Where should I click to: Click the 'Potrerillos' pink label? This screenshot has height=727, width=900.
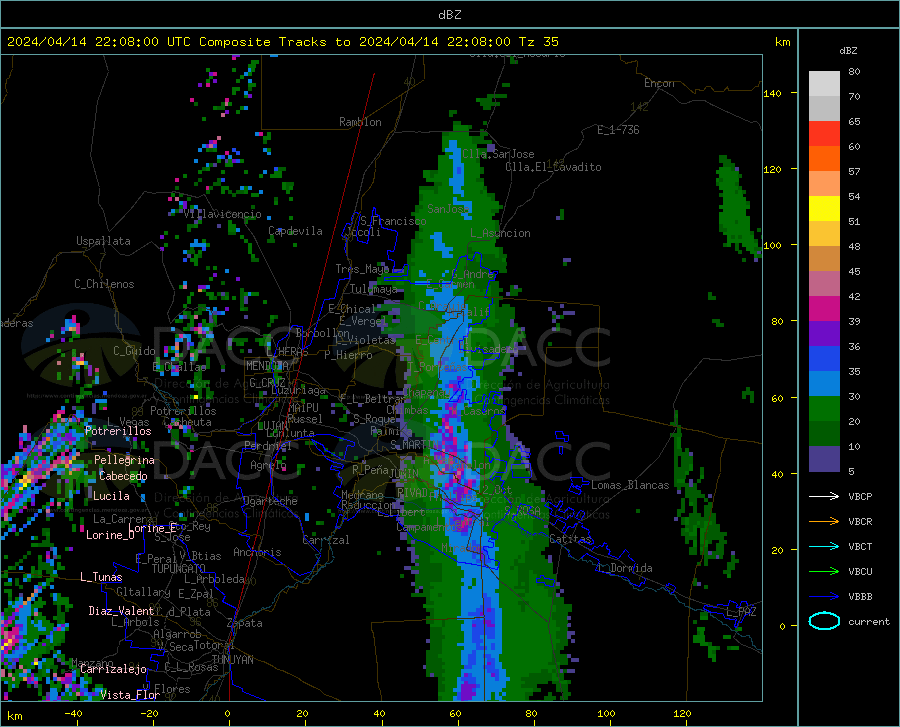[x=118, y=431]
